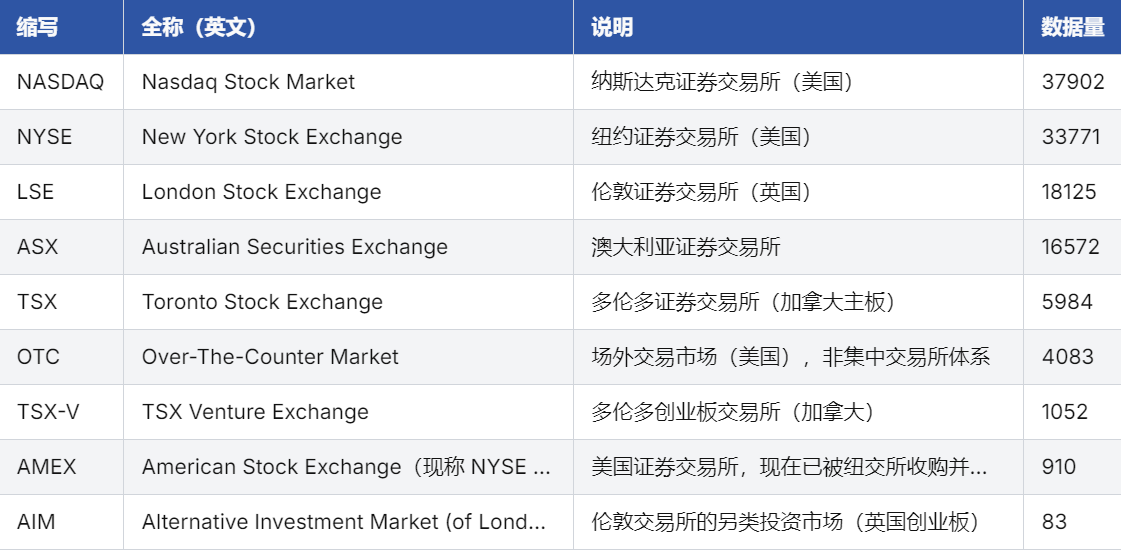Image resolution: width=1121 pixels, height=550 pixels.
Task: Click the Nasdaq Stock Market cell
Action: 248,82
